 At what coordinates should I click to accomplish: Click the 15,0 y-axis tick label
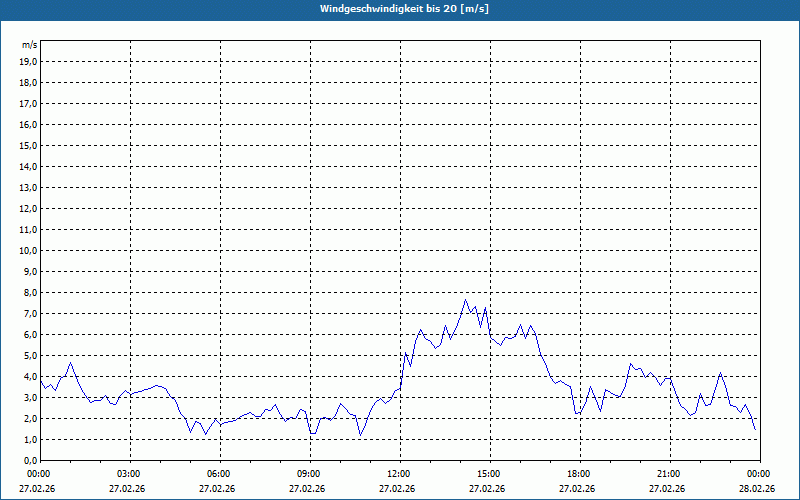[29, 145]
